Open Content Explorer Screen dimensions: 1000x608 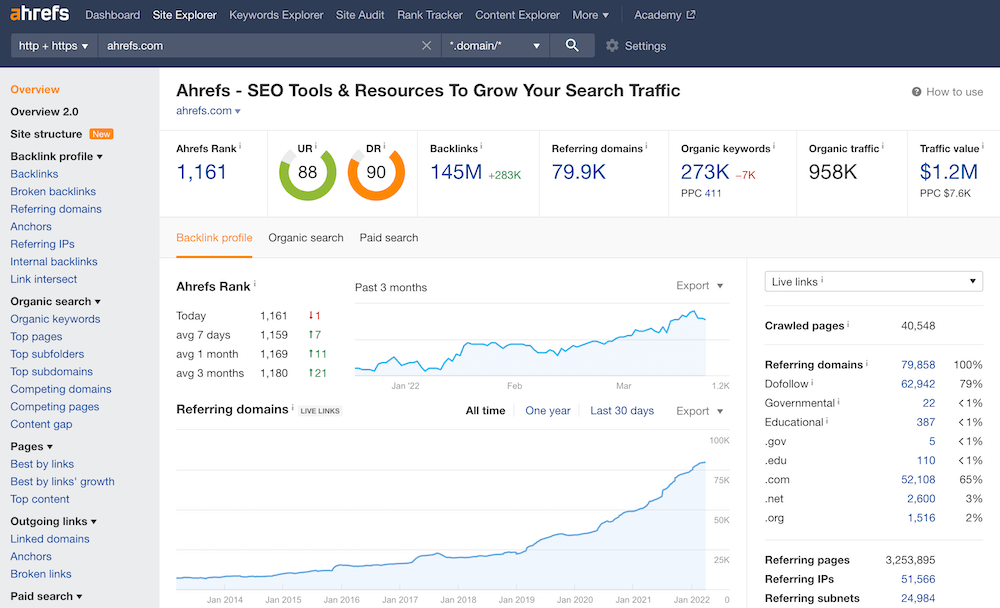[x=517, y=15]
